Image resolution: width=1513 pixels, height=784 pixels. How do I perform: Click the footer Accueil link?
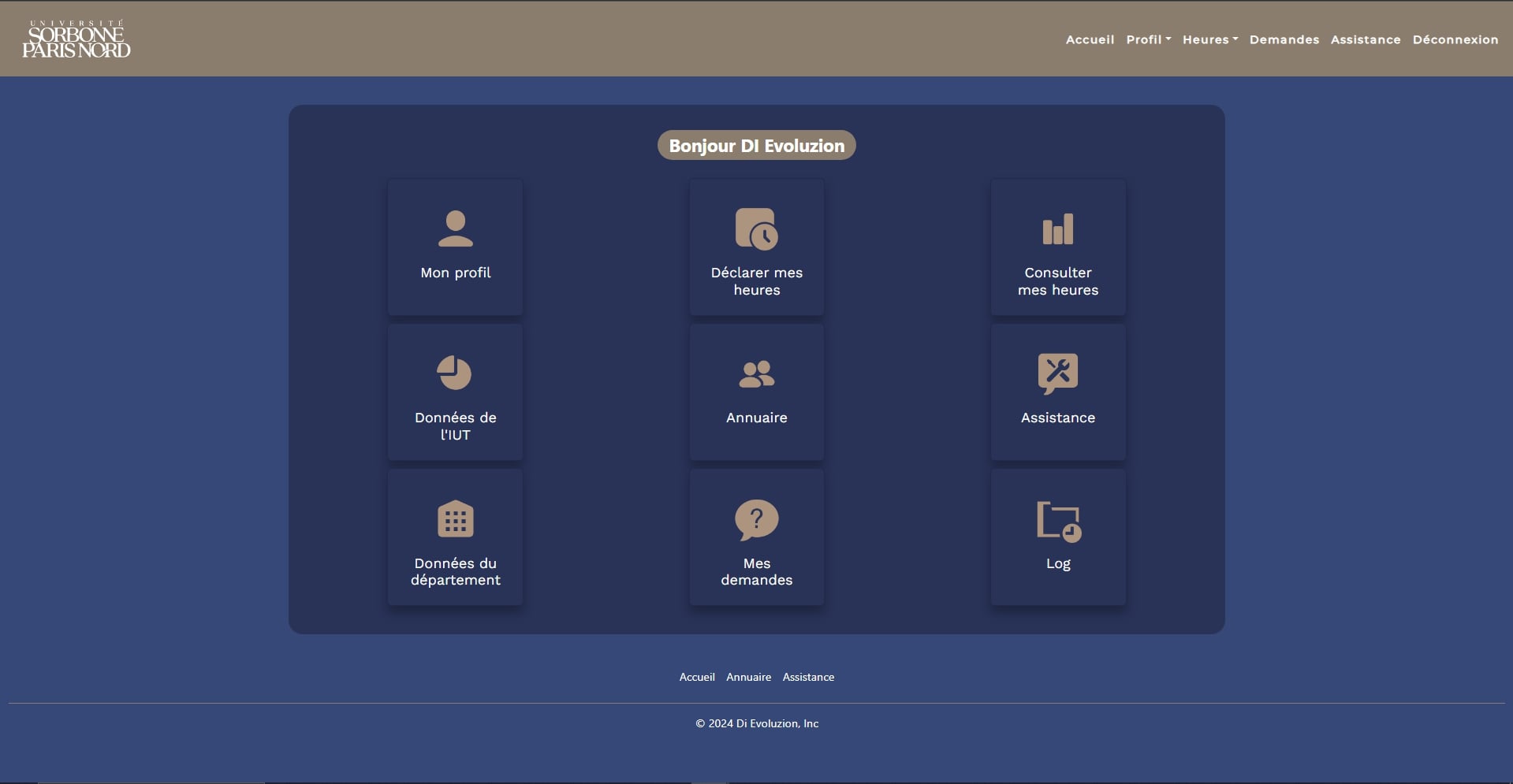697,677
